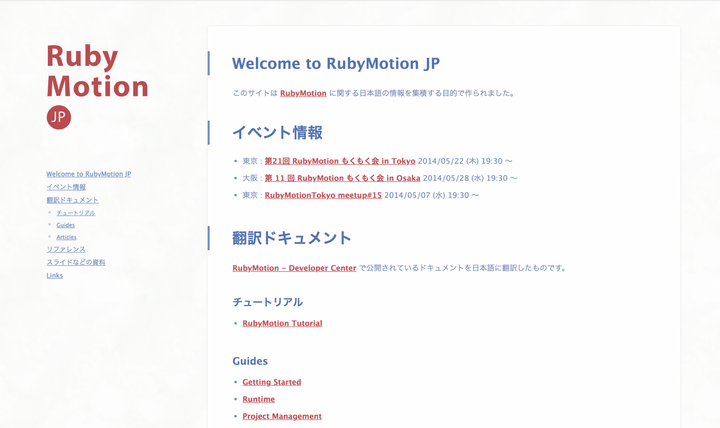The height and width of the screenshot is (428, 720).
Task: Visit RubyMotion – Developer Center link
Action: pos(294,268)
